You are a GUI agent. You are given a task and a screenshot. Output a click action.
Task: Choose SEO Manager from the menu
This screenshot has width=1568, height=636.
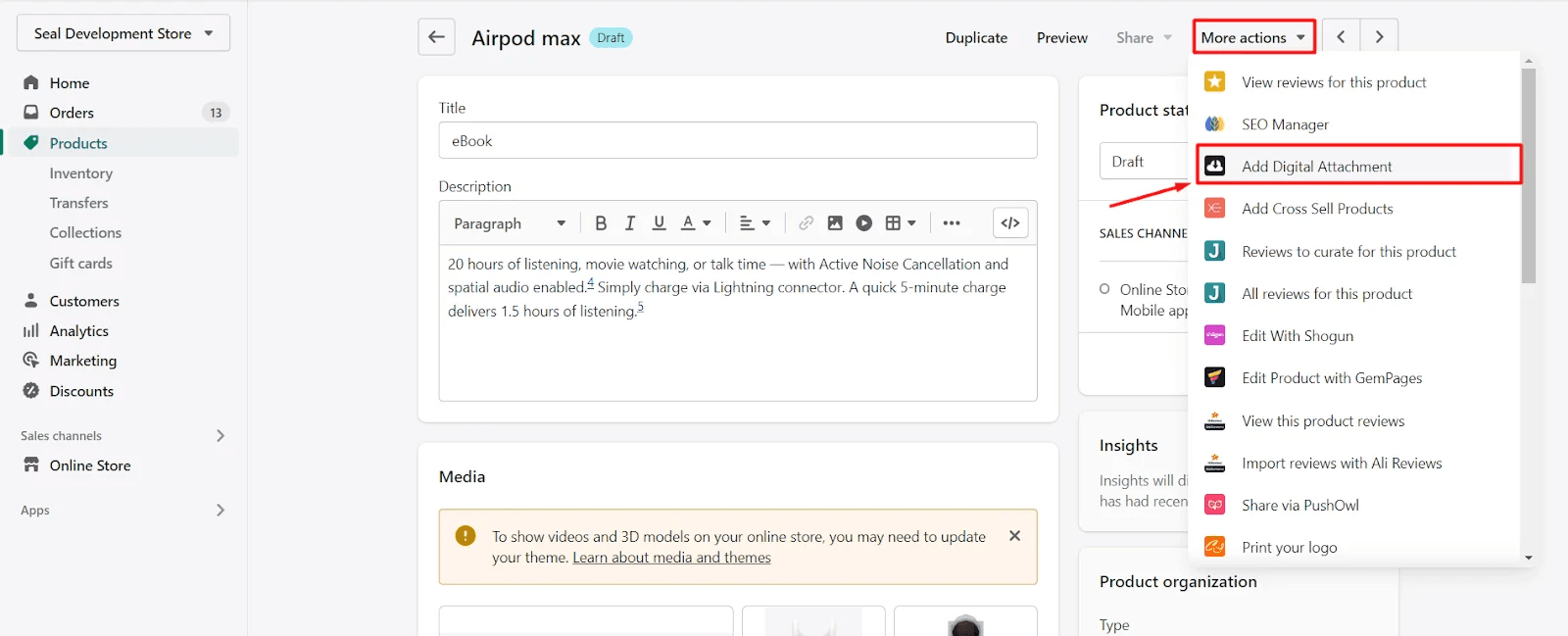(1285, 124)
